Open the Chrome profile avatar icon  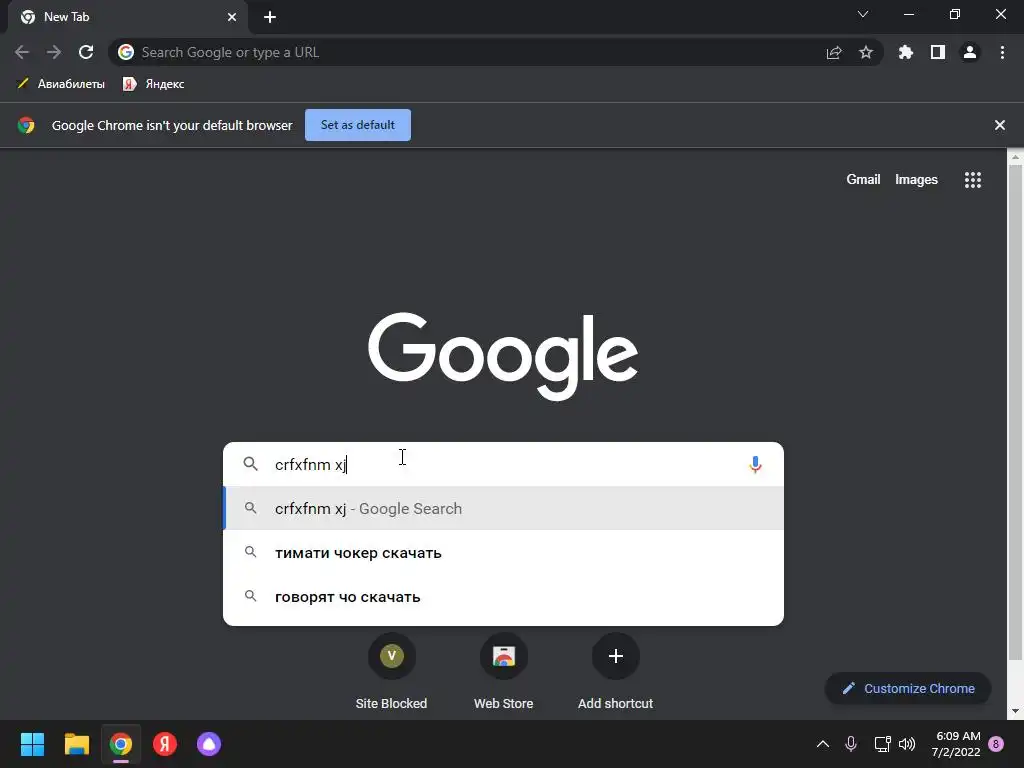tap(970, 52)
